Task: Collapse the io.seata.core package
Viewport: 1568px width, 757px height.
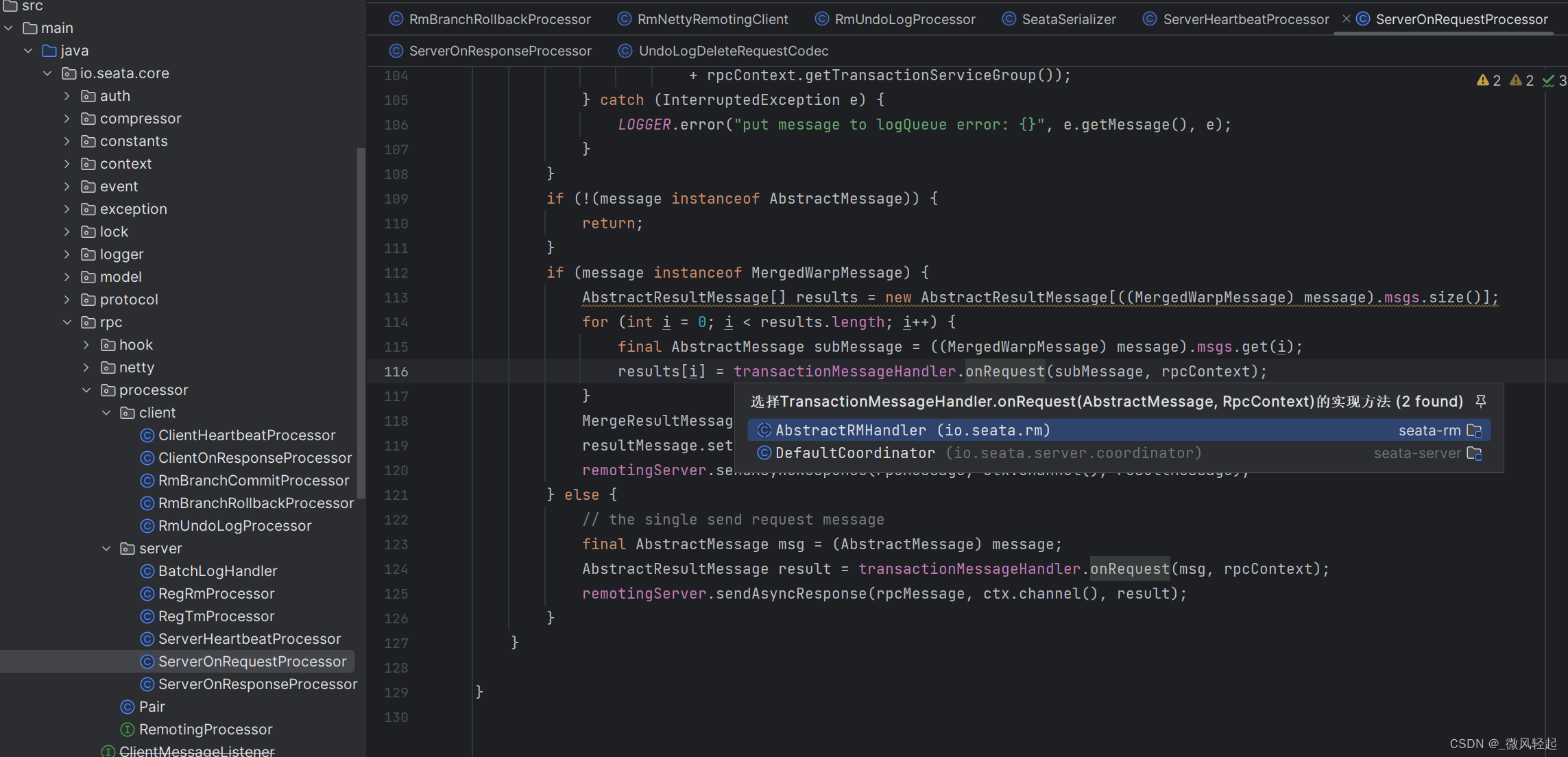Action: tap(47, 73)
